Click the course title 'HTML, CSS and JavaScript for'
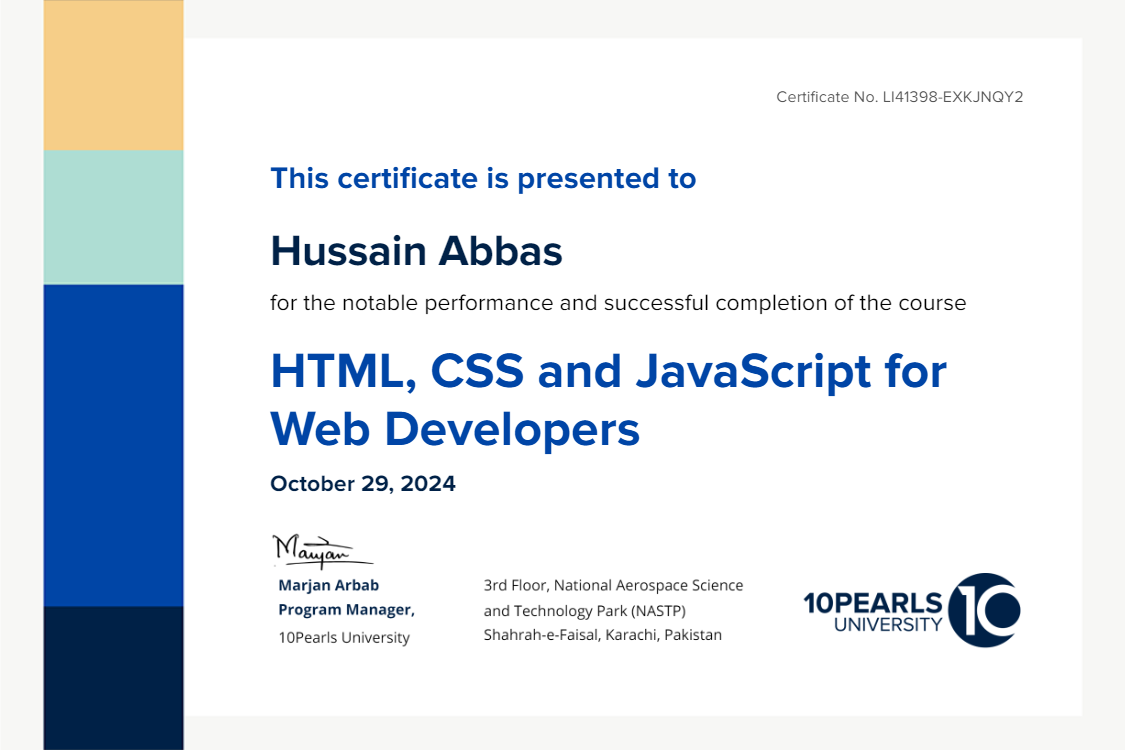The image size is (1125, 750). pyautogui.click(x=608, y=373)
